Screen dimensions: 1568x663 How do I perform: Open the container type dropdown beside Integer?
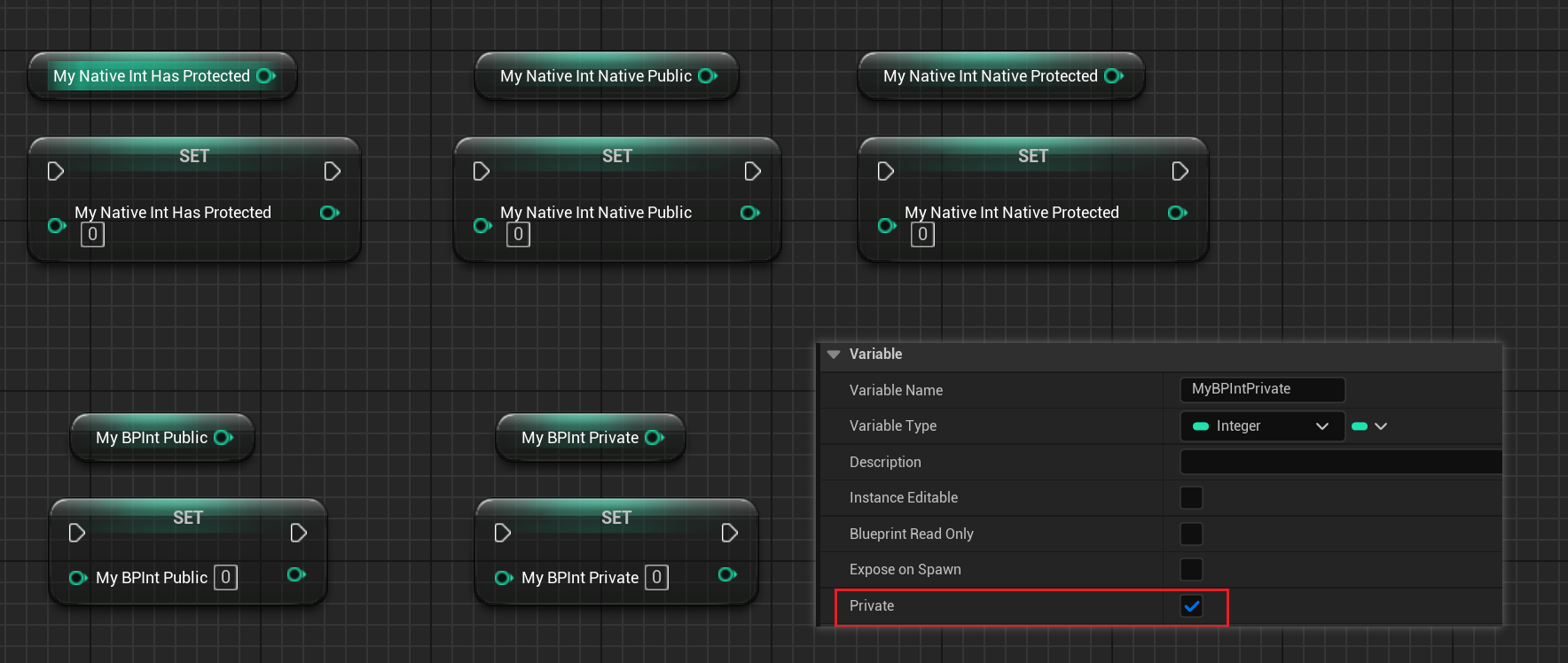[1369, 426]
